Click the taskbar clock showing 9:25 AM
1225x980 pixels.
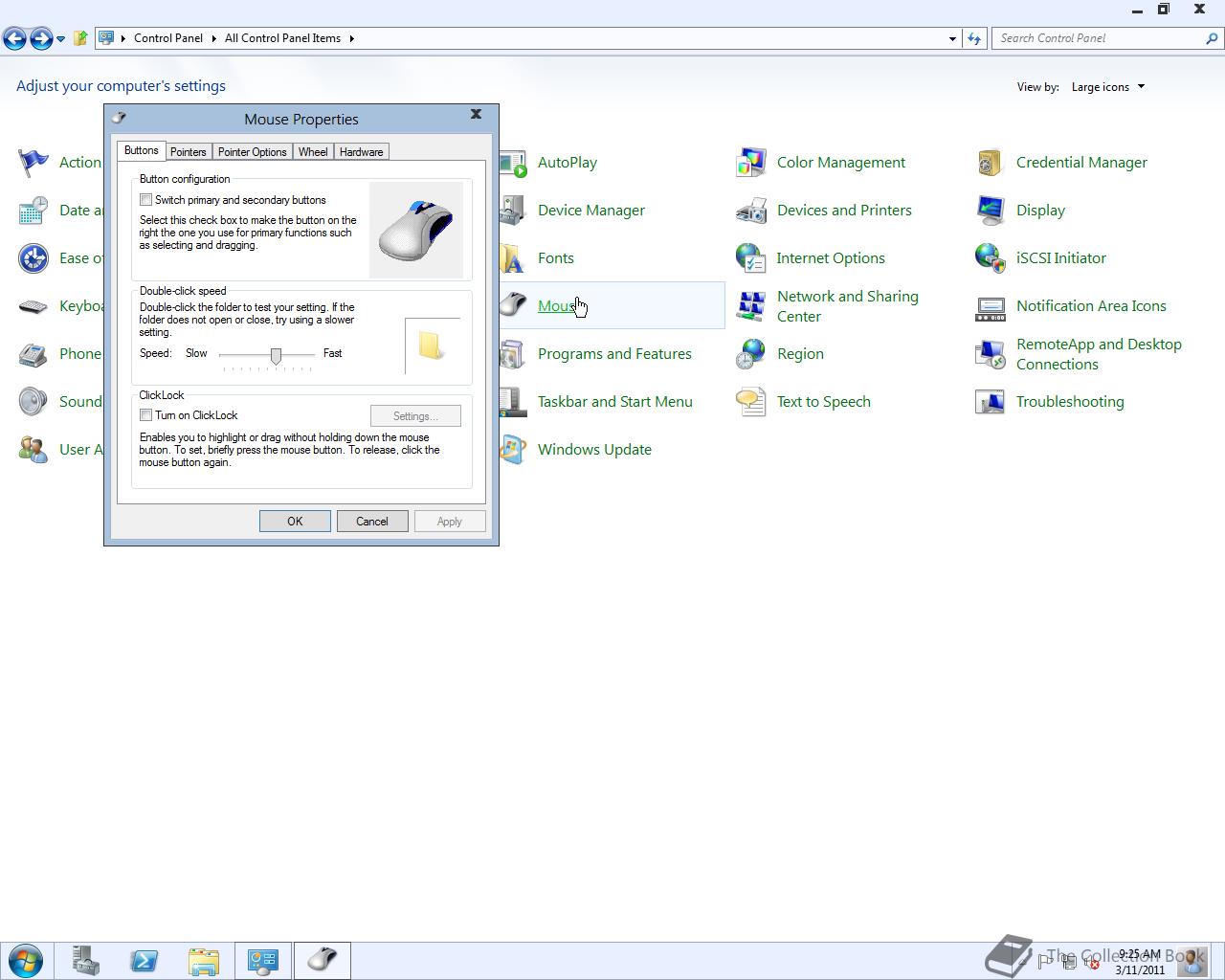pyautogui.click(x=1140, y=962)
